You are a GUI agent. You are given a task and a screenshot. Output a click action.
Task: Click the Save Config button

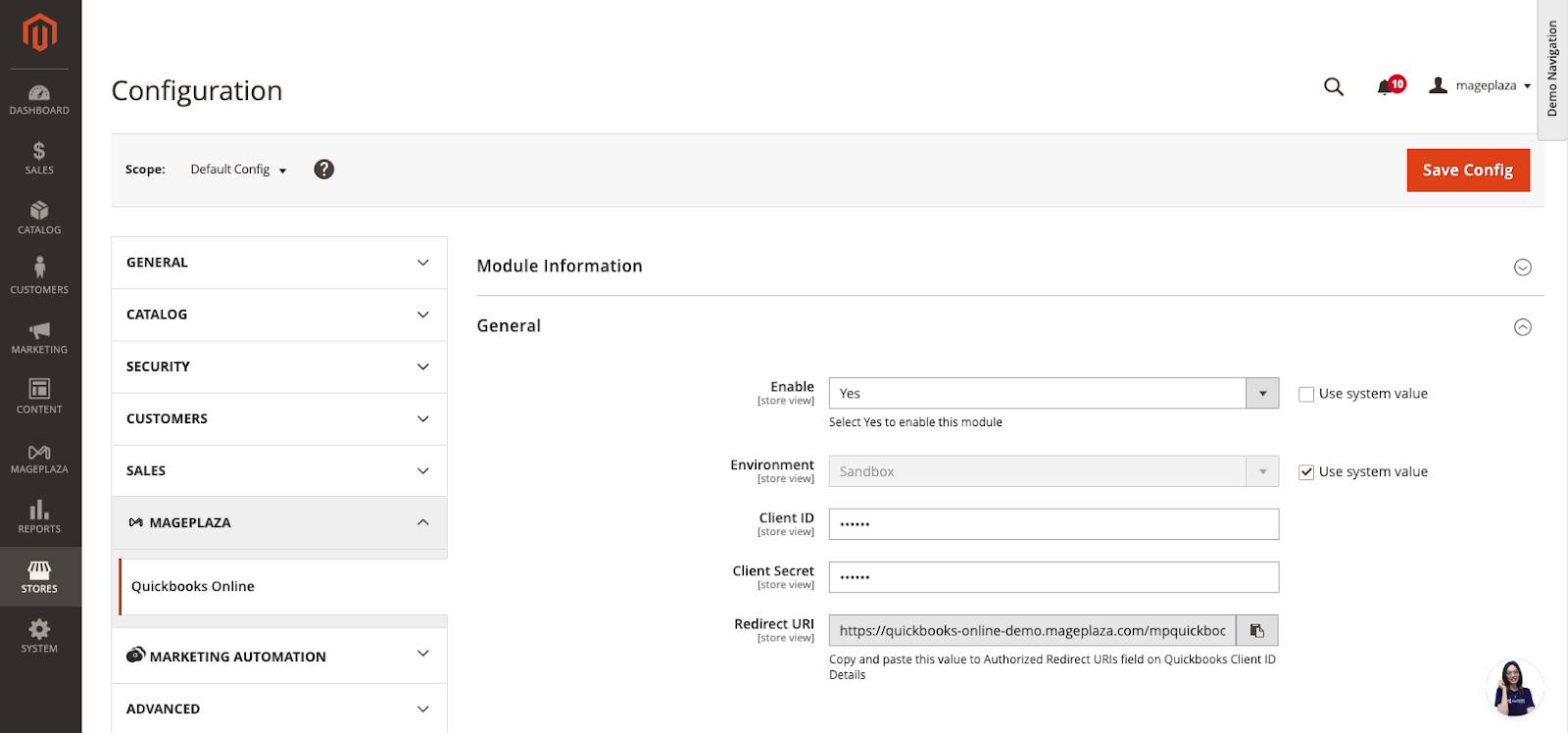[1467, 170]
